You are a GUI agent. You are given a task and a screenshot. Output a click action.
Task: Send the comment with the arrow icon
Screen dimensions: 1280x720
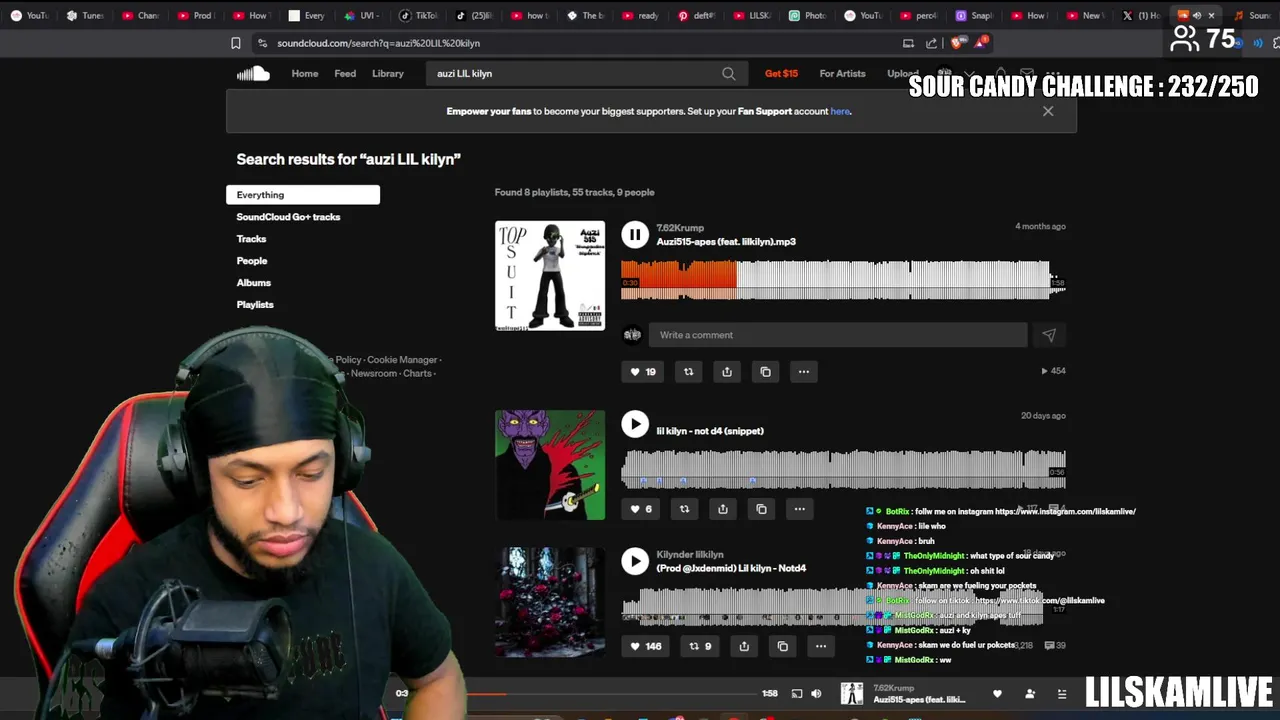tap(1049, 335)
